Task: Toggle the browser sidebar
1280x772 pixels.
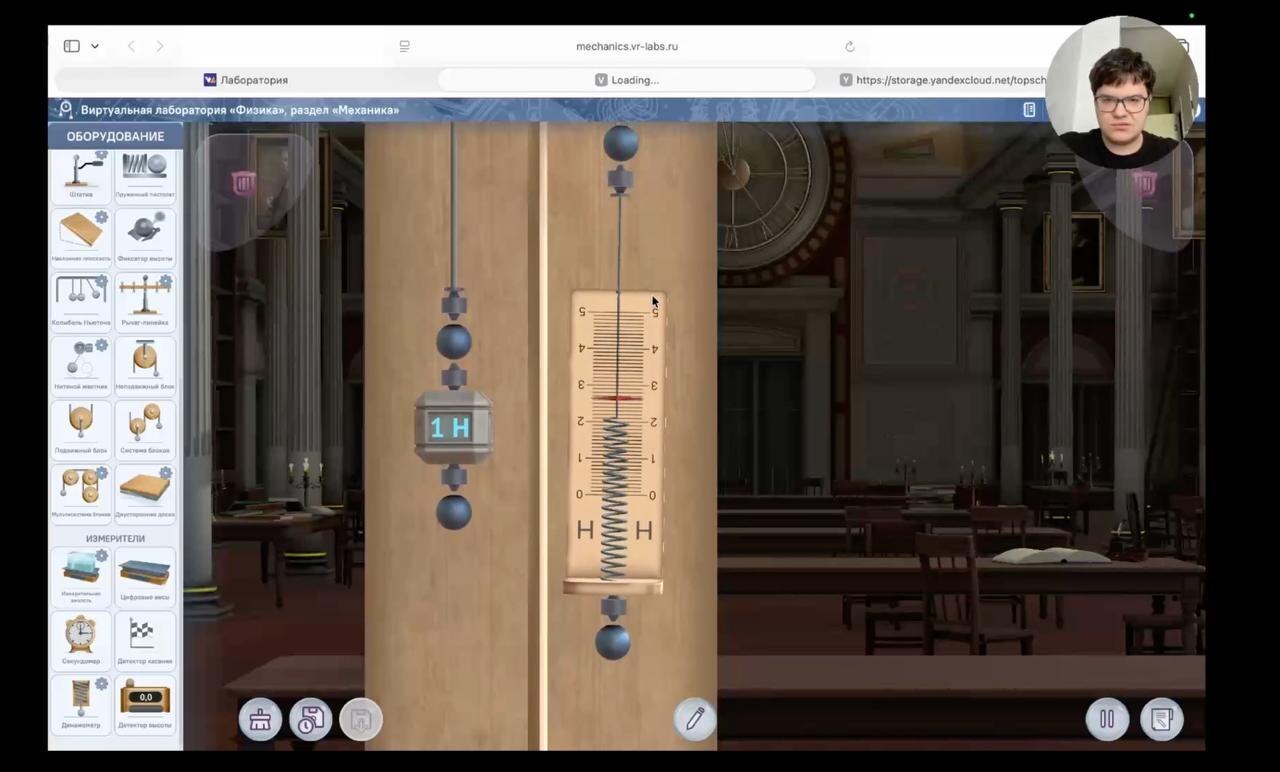Action: pos(72,46)
